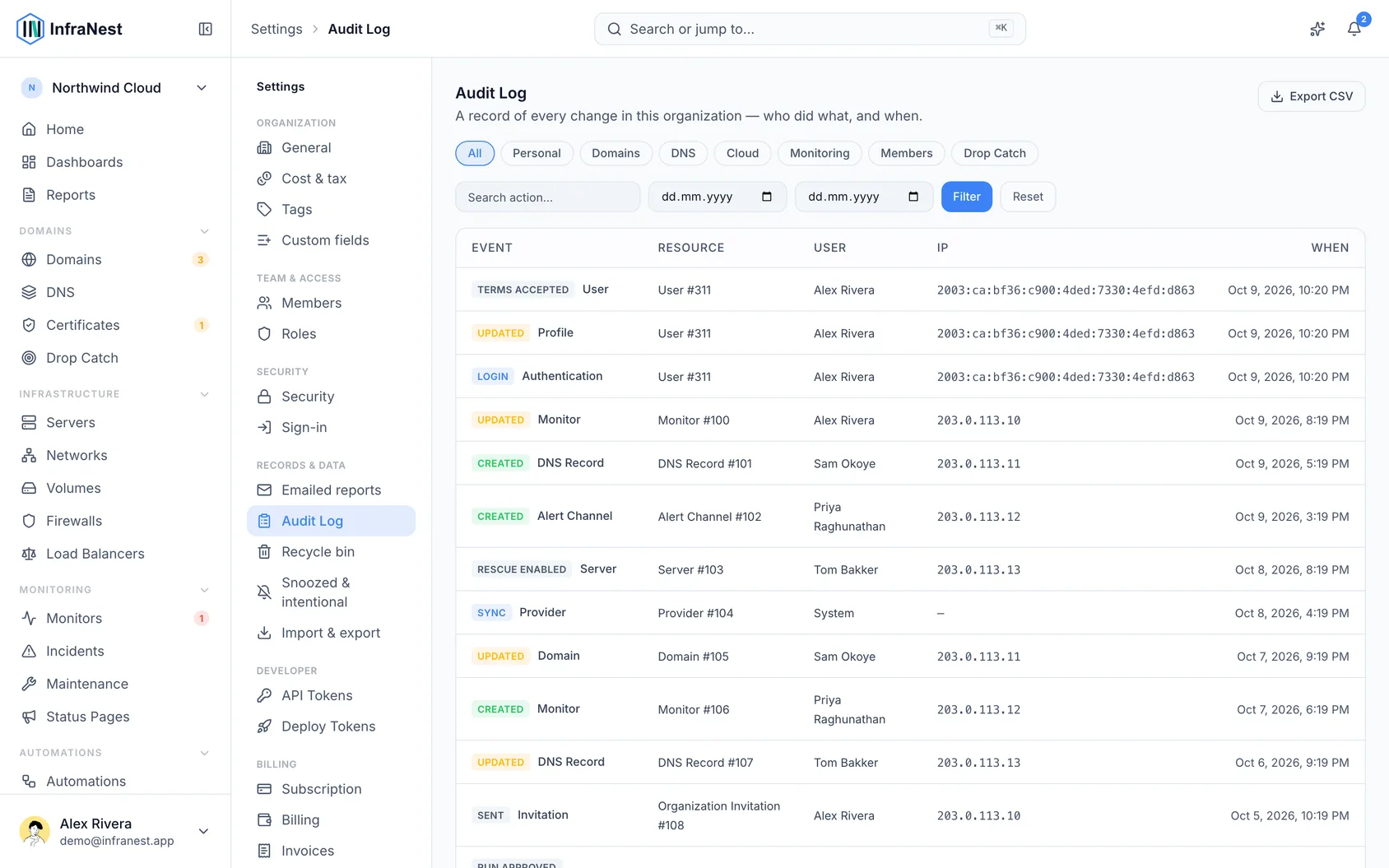Collapse the Monitoring sidebar section
The height and width of the screenshot is (868, 1389).
click(204, 590)
